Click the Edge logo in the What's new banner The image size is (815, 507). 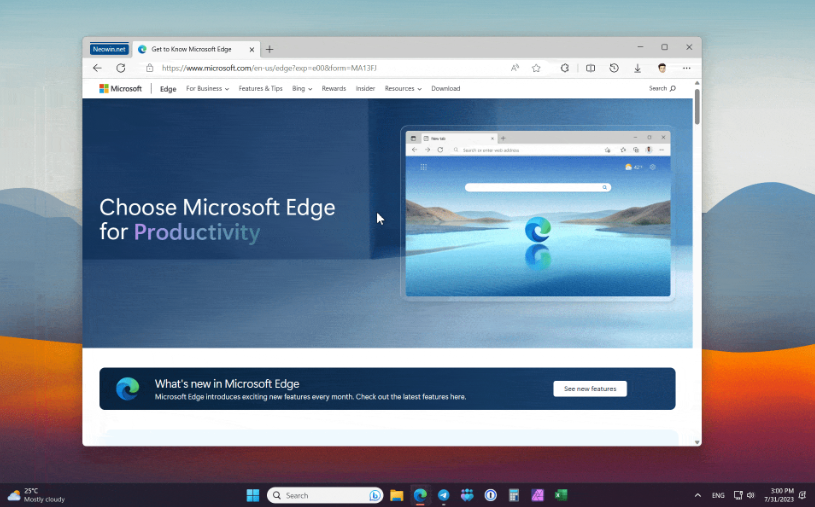[x=128, y=389]
